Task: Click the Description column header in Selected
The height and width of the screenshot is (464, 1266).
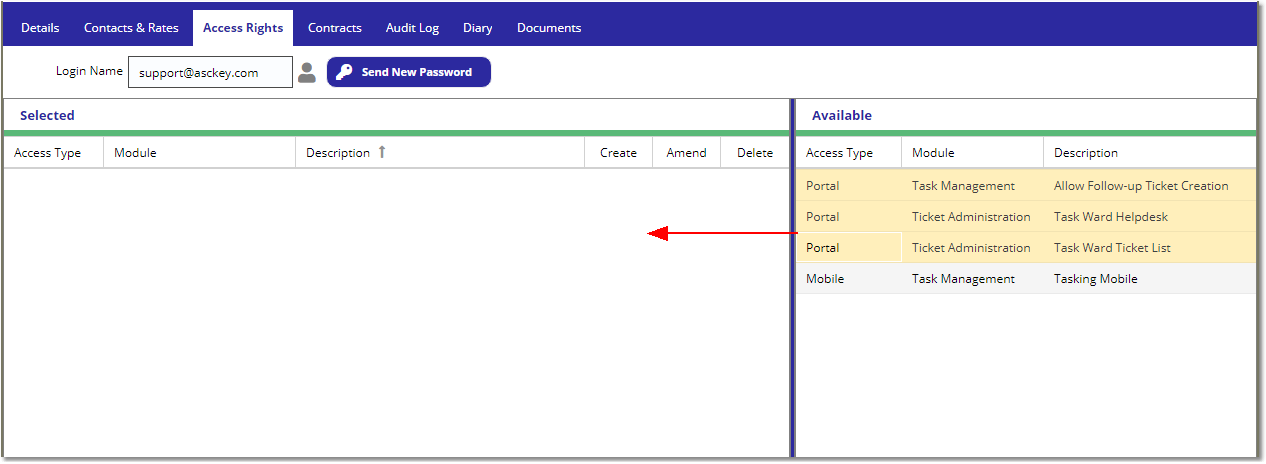Action: (x=440, y=153)
